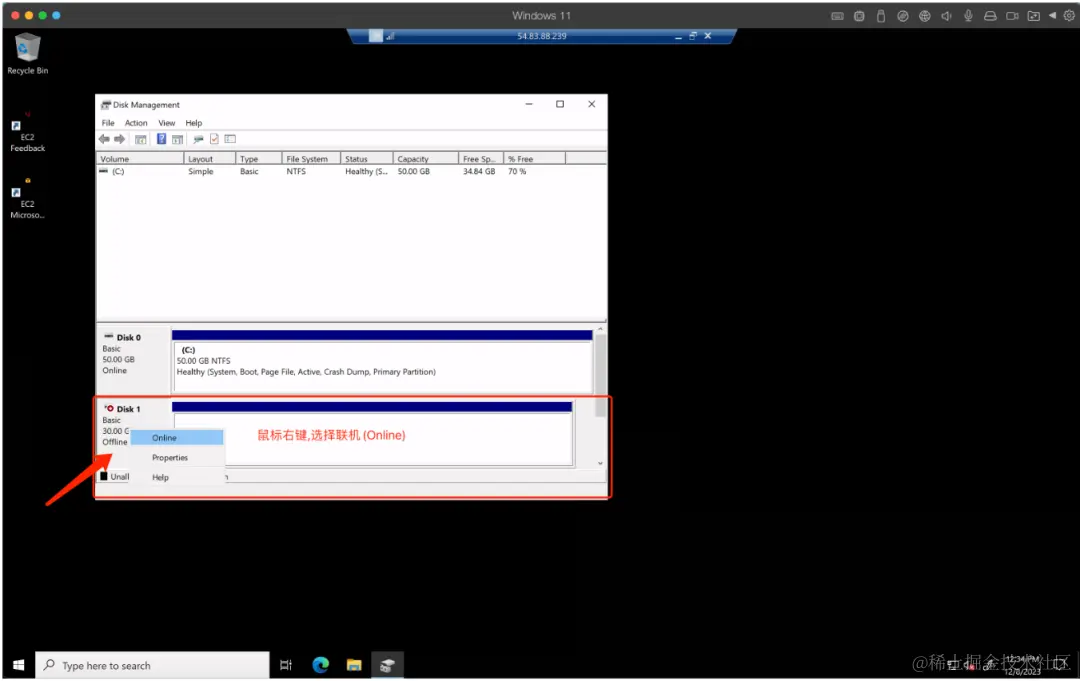Viewport: 1080px width, 681px height.
Task: Click the camera icon in VM title bar
Action: 1012,16
